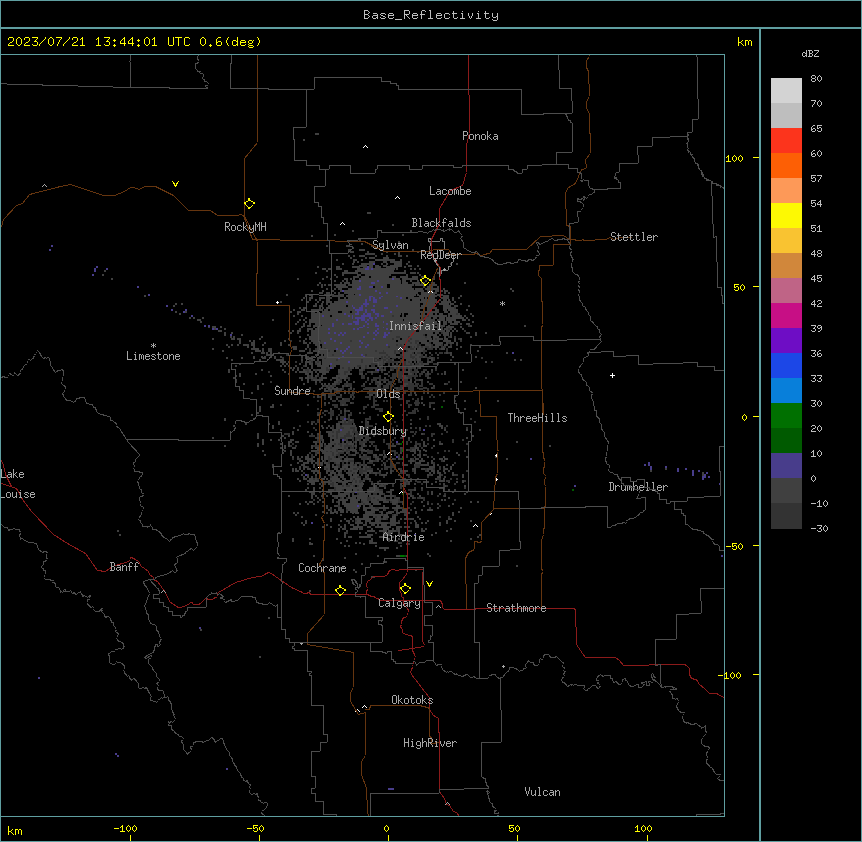Click the Stettler label

click(634, 237)
